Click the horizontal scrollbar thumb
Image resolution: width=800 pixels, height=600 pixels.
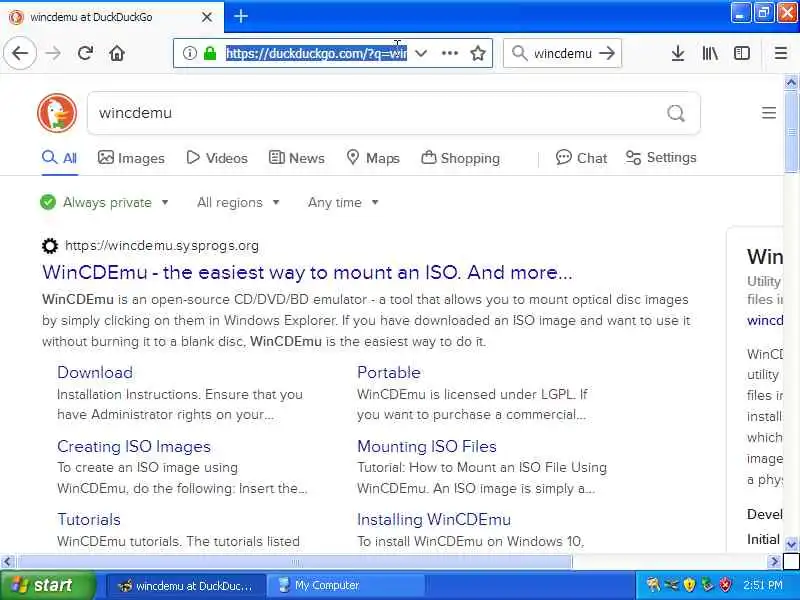click(295, 562)
